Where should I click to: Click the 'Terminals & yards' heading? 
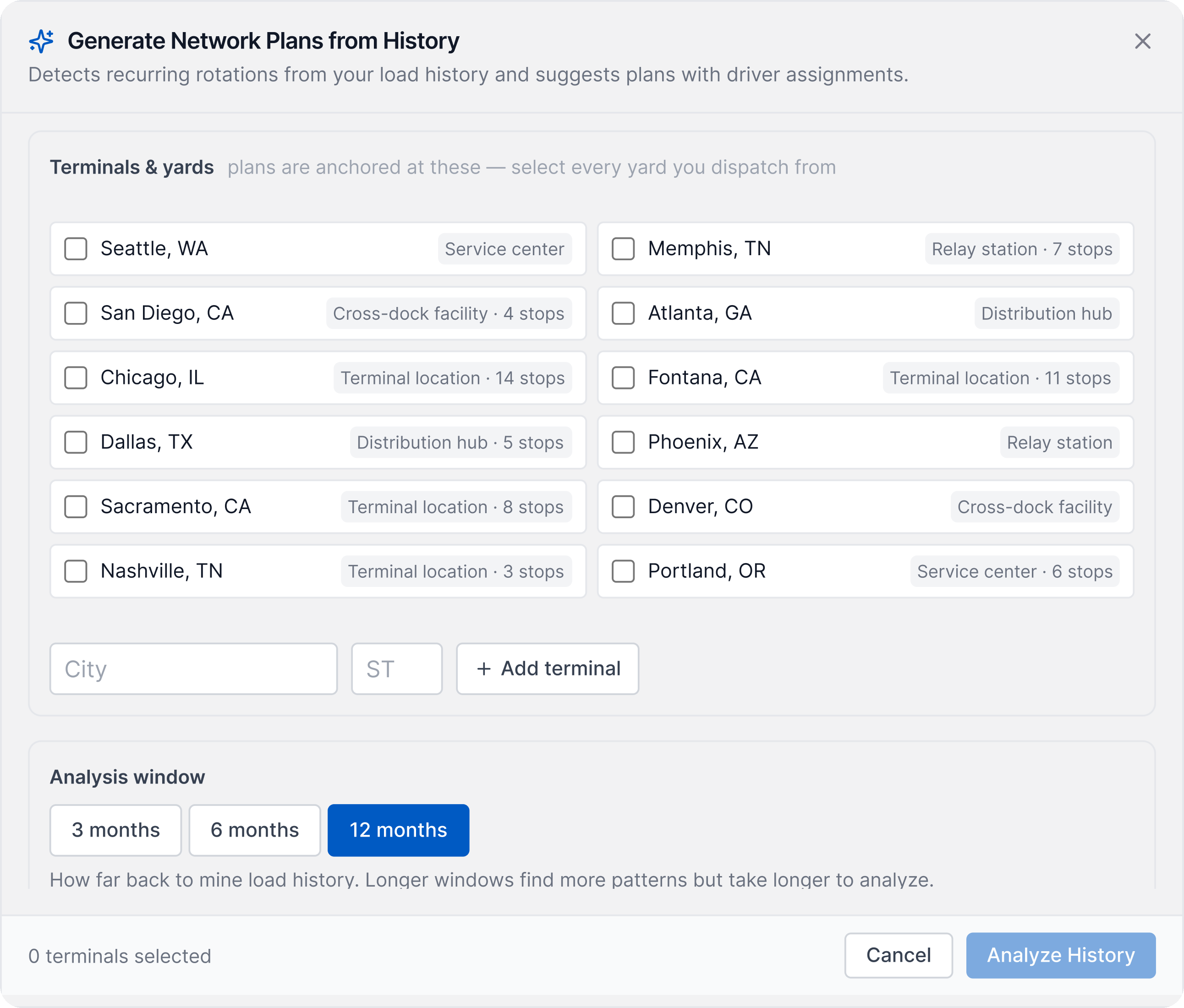(x=132, y=167)
